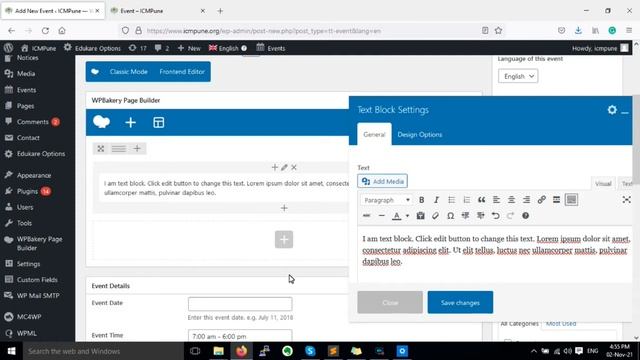Screen dimensions: 640x360
Task: Open text color picker dropdown arrow
Action: (407, 216)
